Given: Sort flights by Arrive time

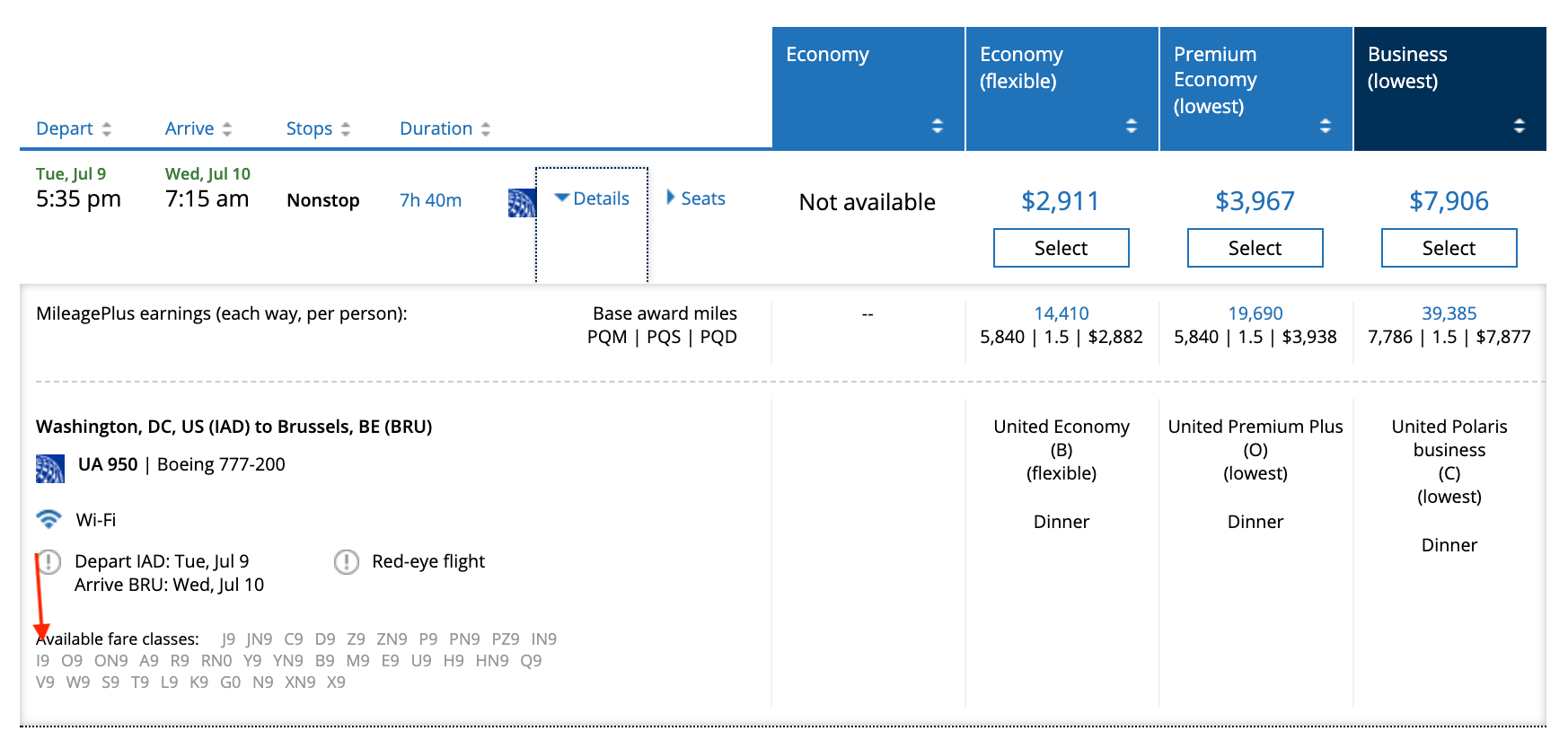Looking at the screenshot, I should click(198, 128).
